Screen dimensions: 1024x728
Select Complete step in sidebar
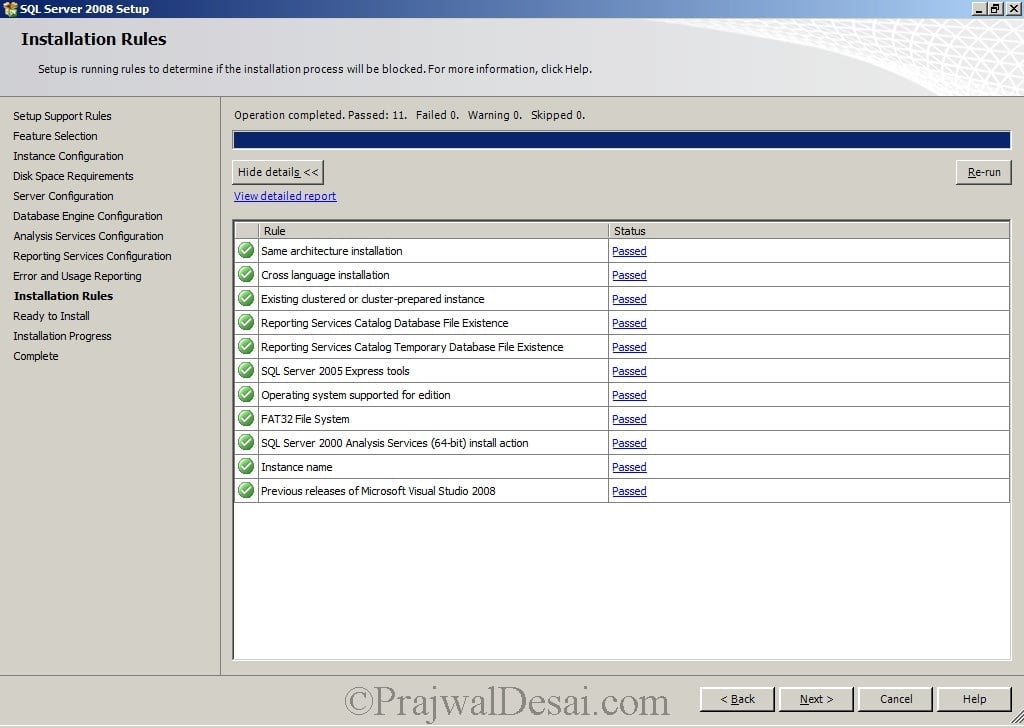click(35, 356)
